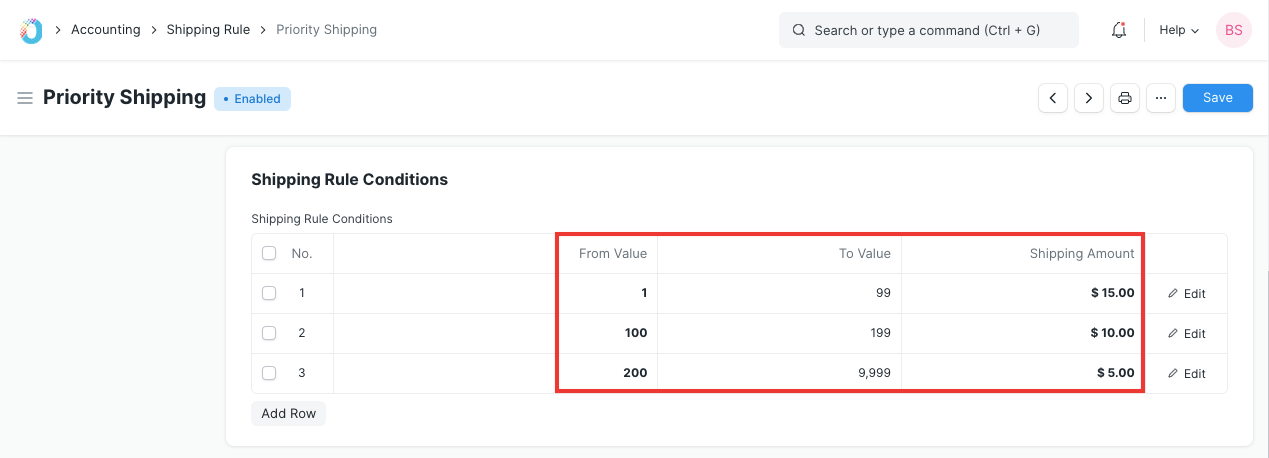Check the row 3 checkbox
The image size is (1269, 458).
269,373
